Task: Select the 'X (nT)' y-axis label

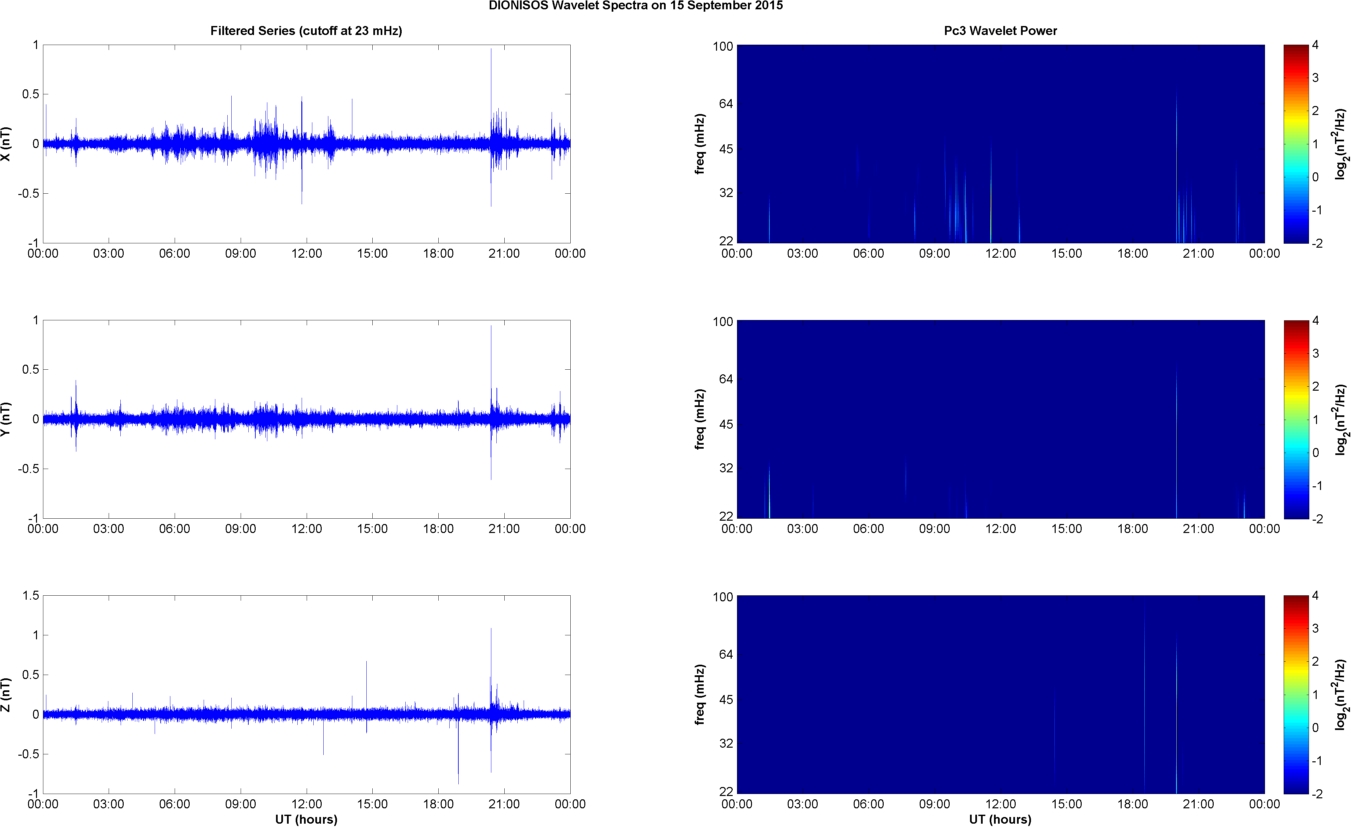Action: pos(7,144)
